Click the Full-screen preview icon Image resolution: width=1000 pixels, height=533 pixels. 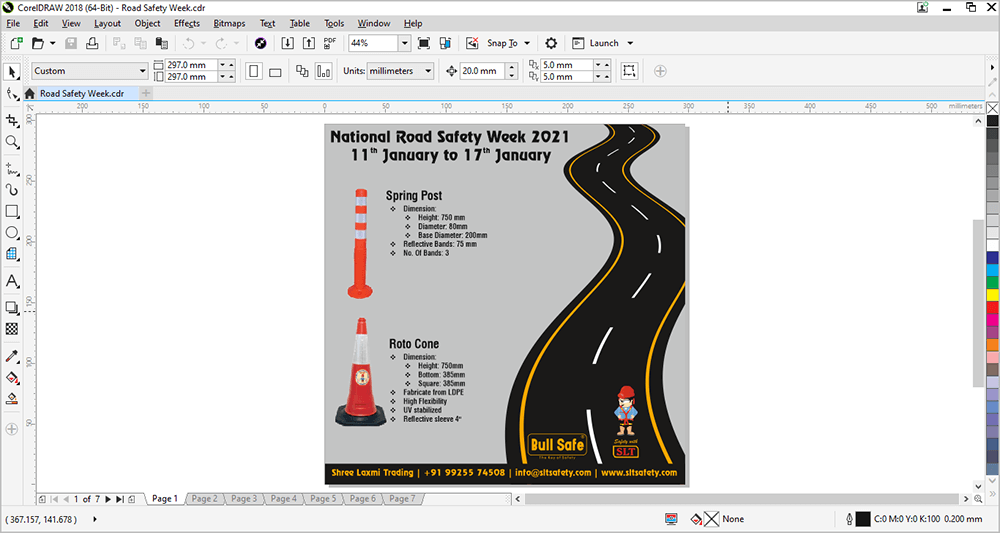coord(423,43)
